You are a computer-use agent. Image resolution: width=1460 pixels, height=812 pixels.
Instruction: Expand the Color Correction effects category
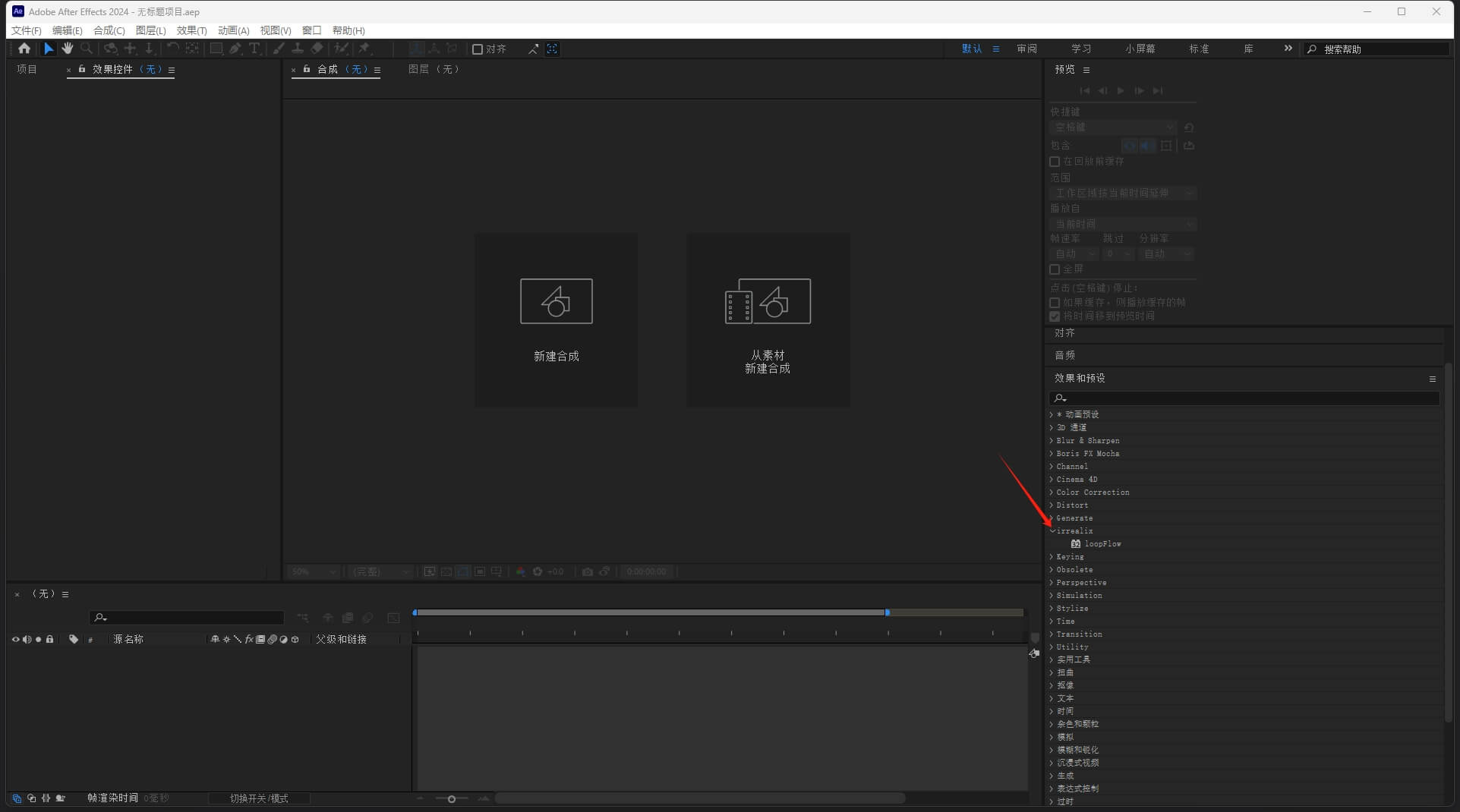point(1052,493)
